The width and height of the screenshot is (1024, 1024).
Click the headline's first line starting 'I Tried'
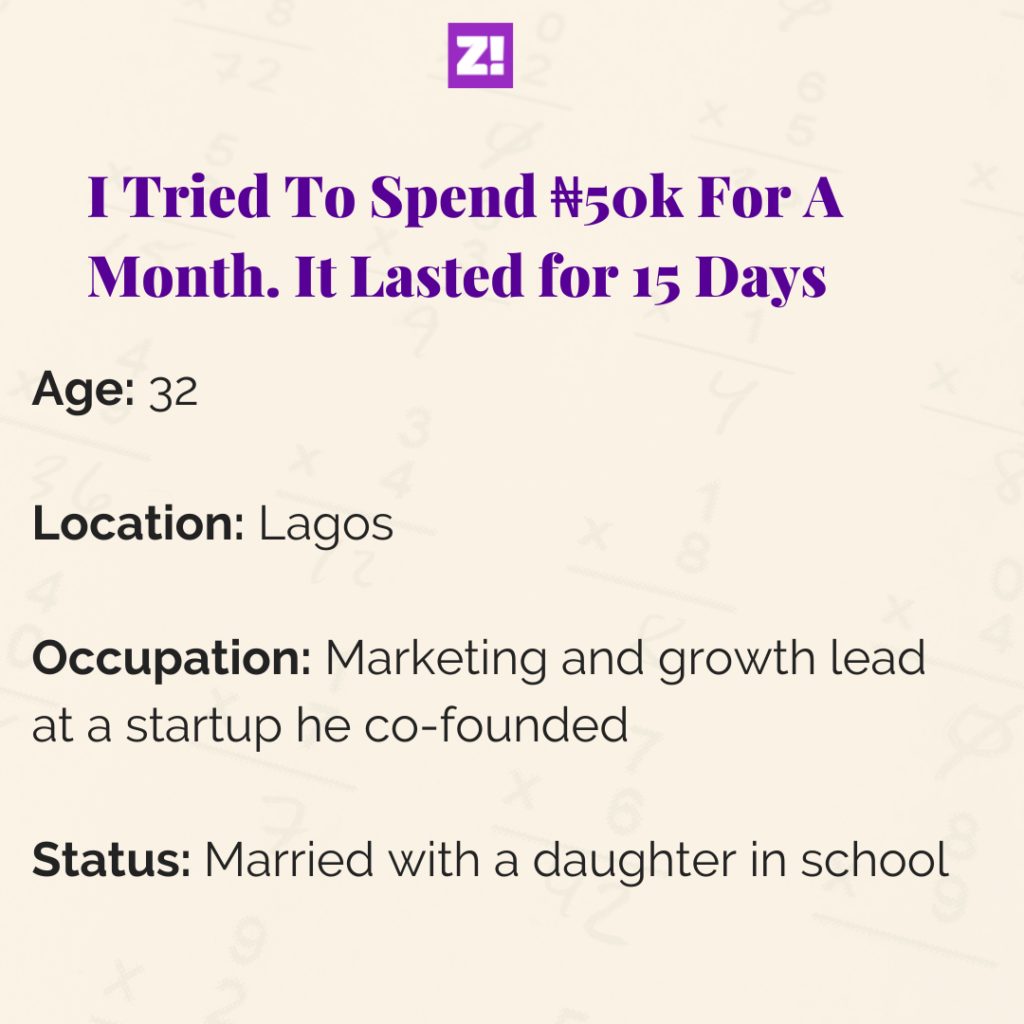[465, 198]
